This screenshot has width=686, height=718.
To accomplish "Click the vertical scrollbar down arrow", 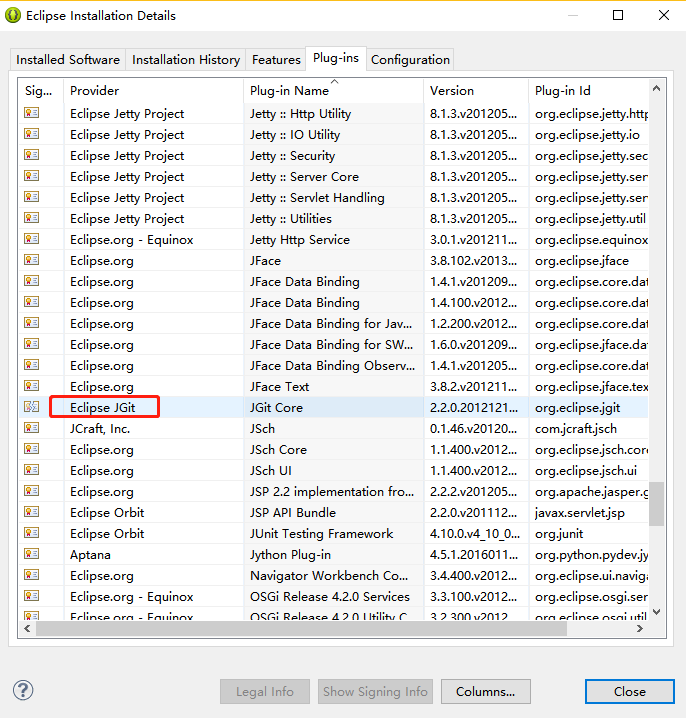I will pos(656,612).
